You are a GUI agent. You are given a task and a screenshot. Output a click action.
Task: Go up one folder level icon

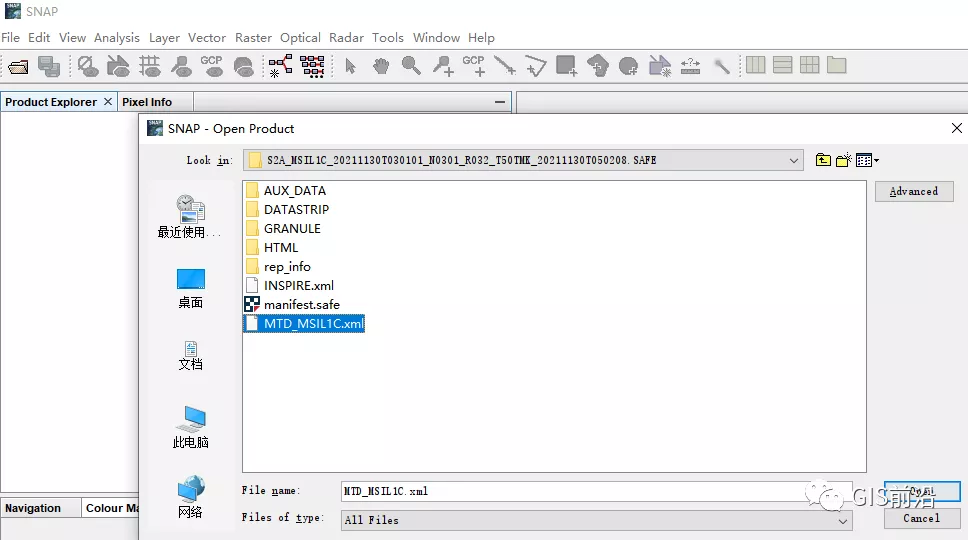tap(823, 160)
